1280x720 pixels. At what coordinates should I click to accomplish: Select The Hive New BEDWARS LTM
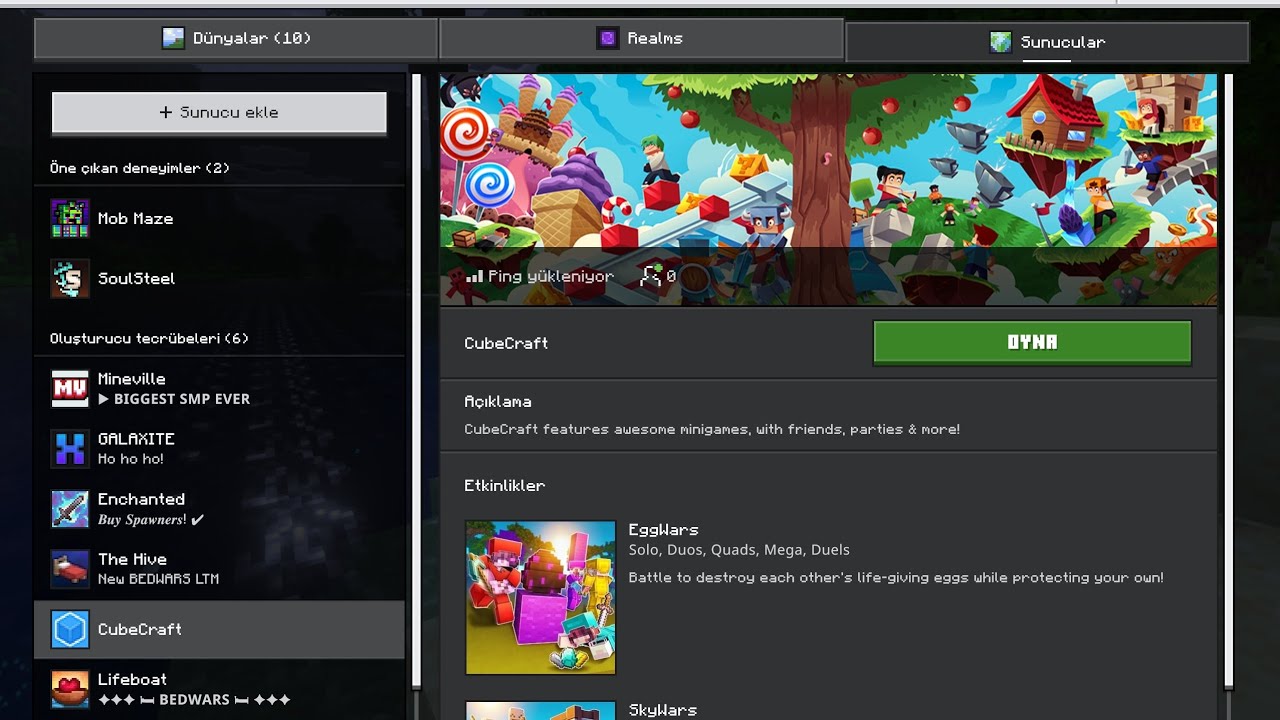click(x=219, y=569)
